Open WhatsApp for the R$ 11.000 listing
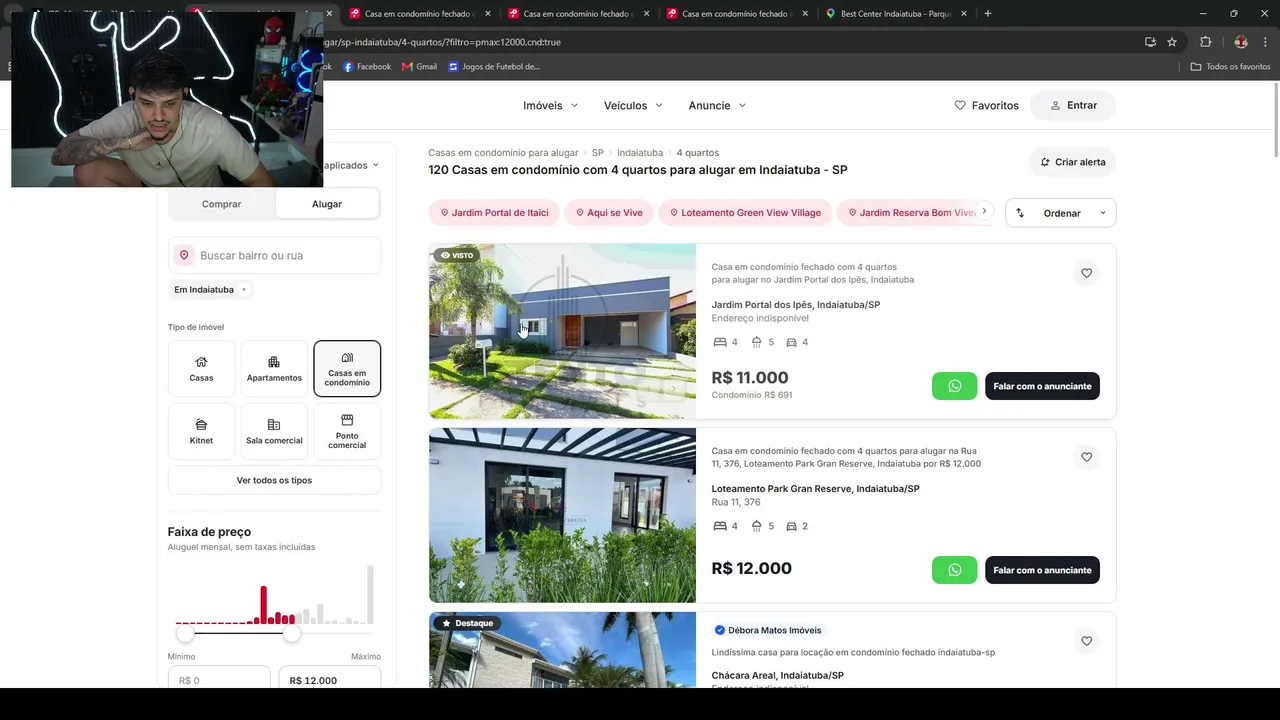This screenshot has width=1280, height=720. tap(954, 386)
